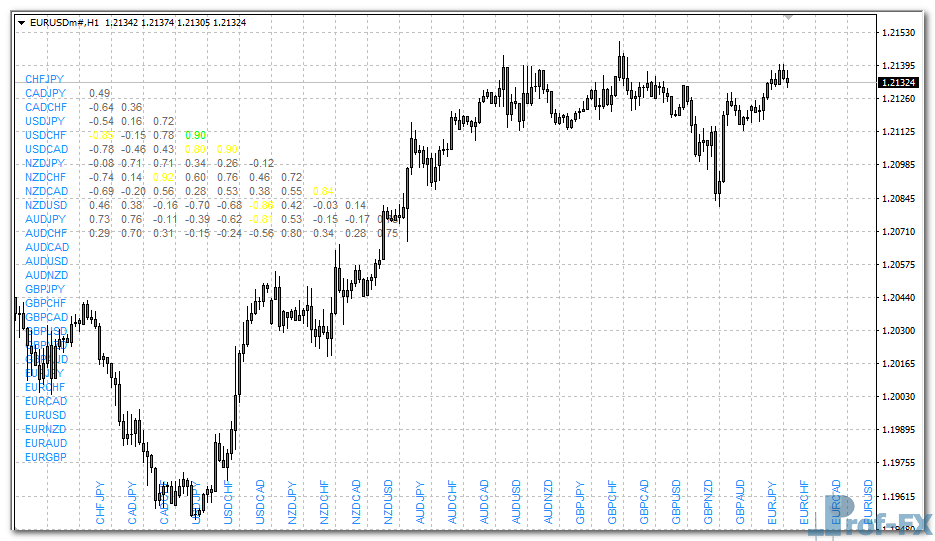The height and width of the screenshot is (541, 935).
Task: Click the 1.21530 price axis label
Action: (x=901, y=33)
